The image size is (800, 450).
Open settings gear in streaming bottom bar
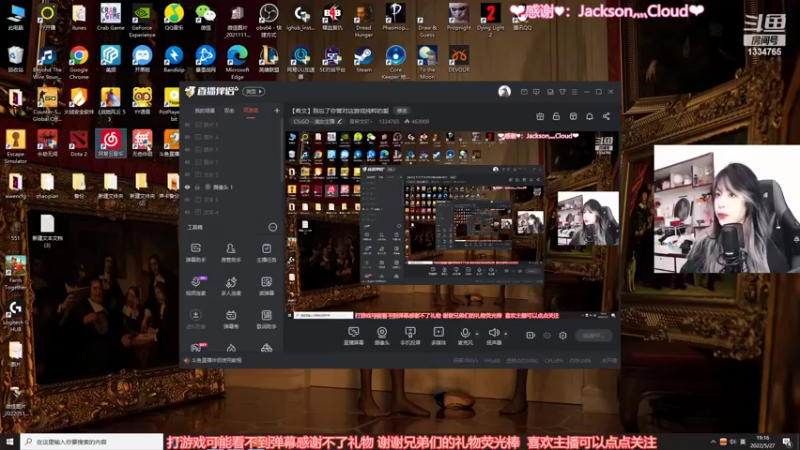click(563, 335)
